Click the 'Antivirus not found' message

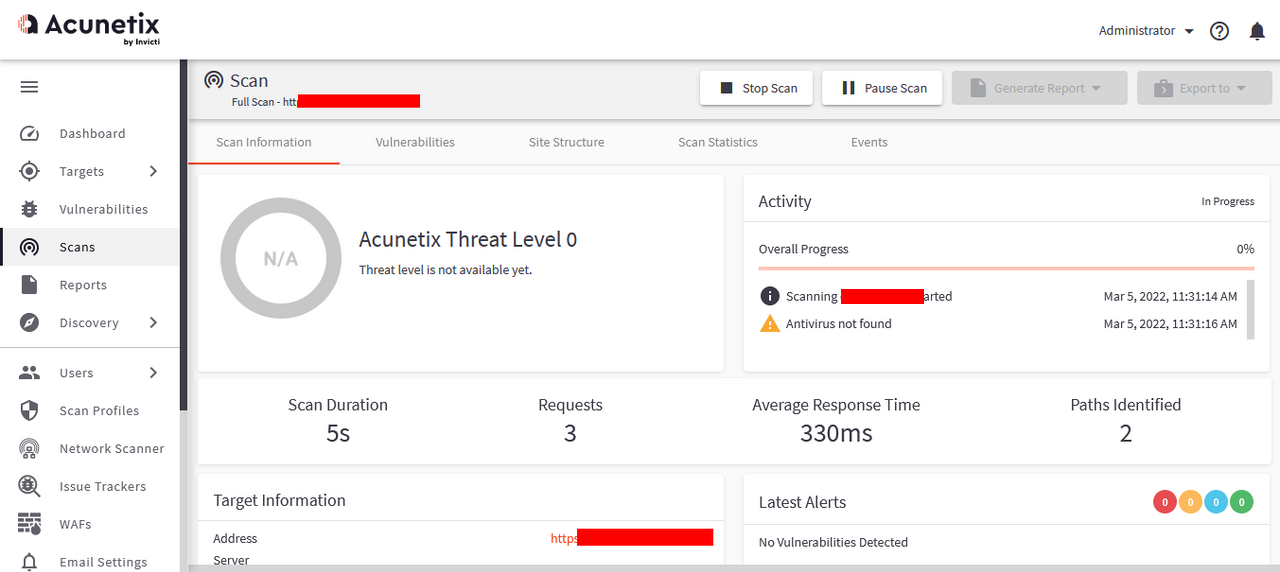pyautogui.click(x=838, y=323)
